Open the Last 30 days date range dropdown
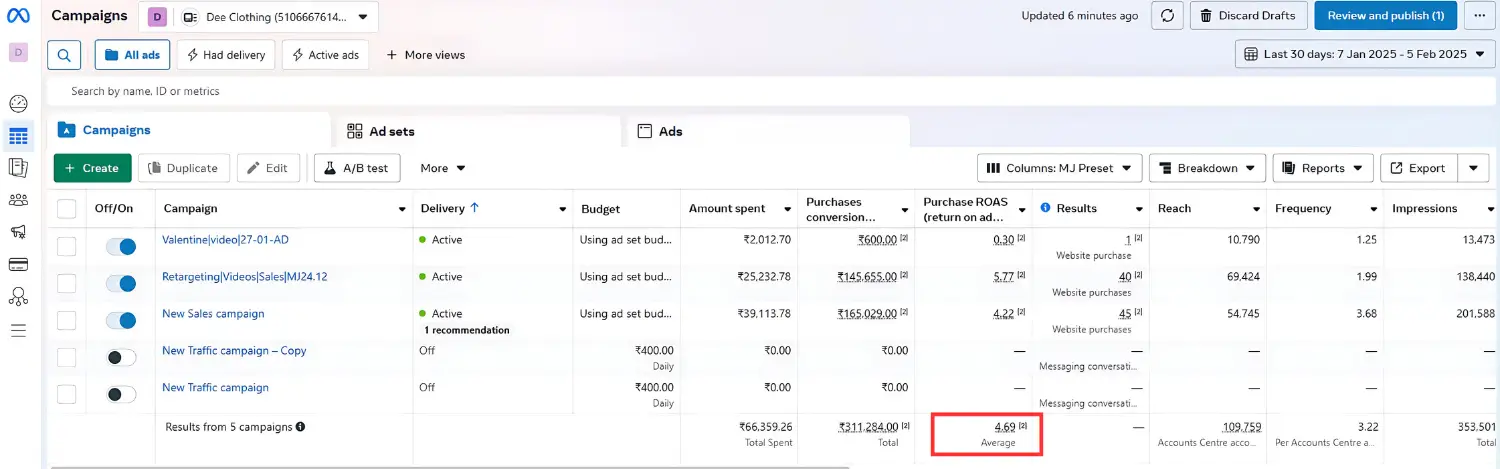This screenshot has width=1500, height=469. (1365, 54)
